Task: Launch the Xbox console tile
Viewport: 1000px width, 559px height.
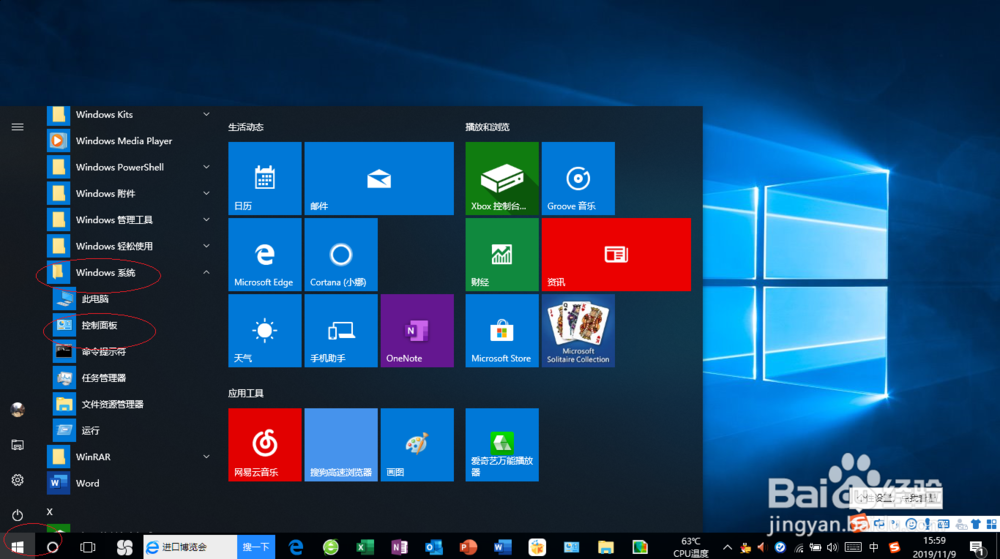Action: (502, 178)
